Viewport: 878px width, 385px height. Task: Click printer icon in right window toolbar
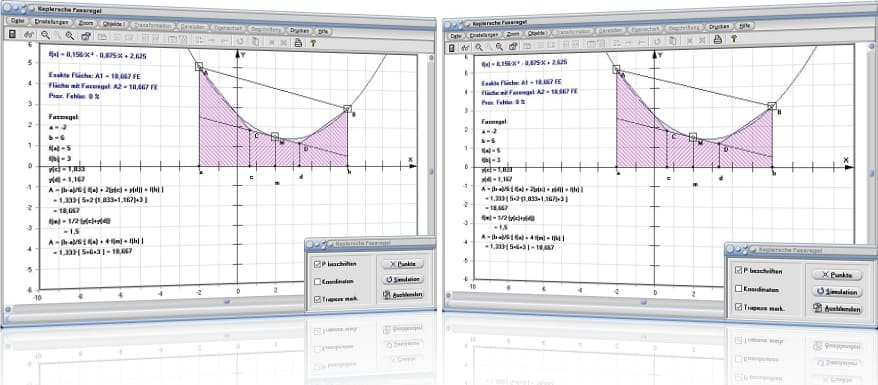point(717,39)
